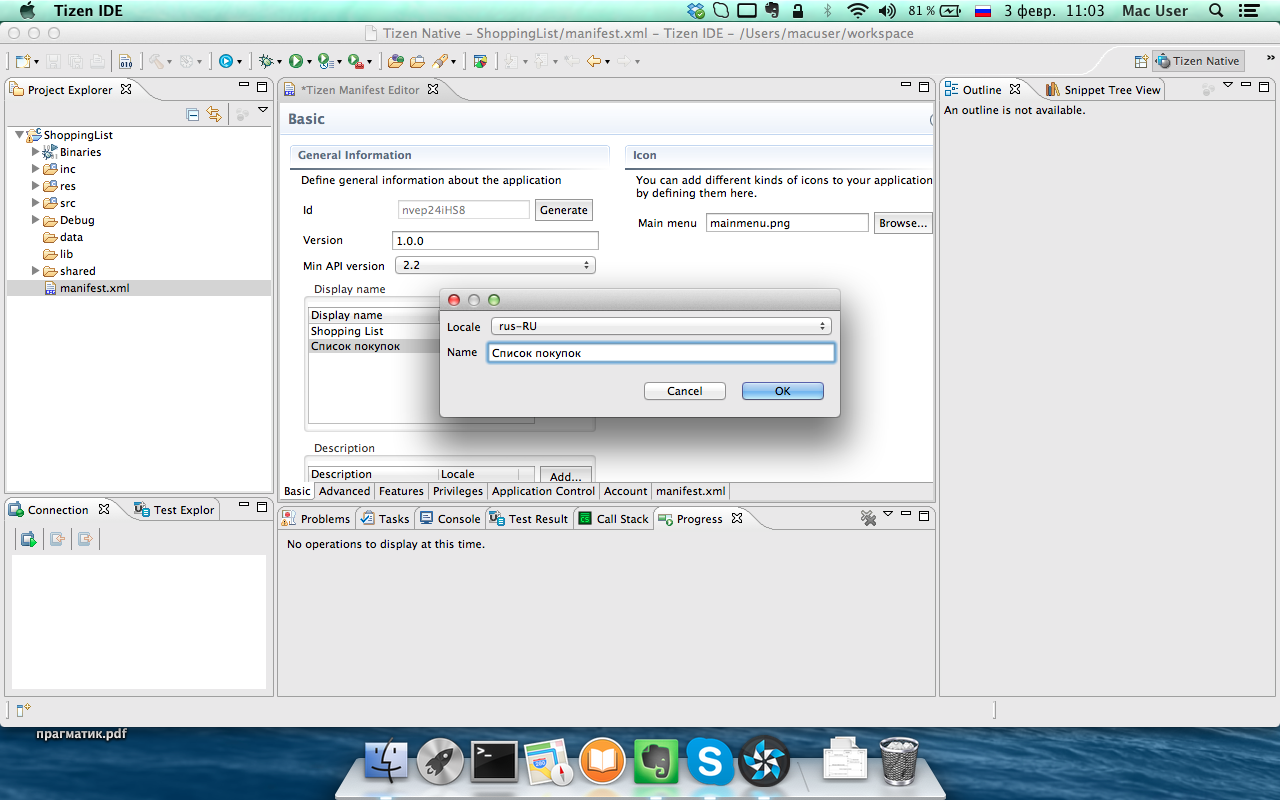Expand the inc folder node

36,169
